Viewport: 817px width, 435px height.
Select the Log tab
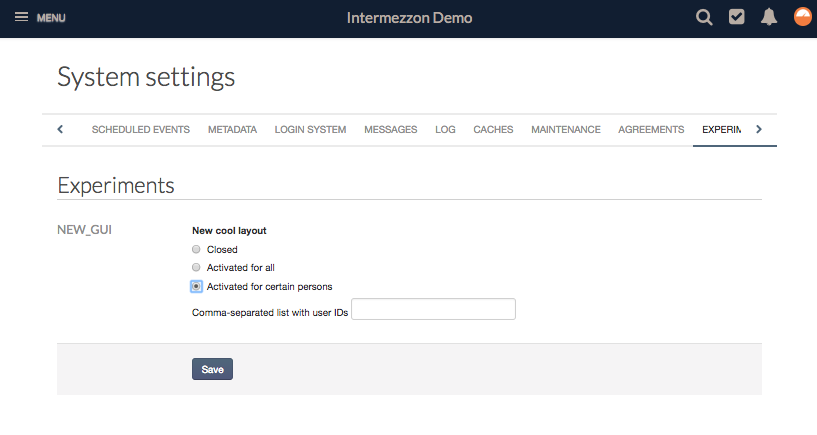(x=445, y=130)
